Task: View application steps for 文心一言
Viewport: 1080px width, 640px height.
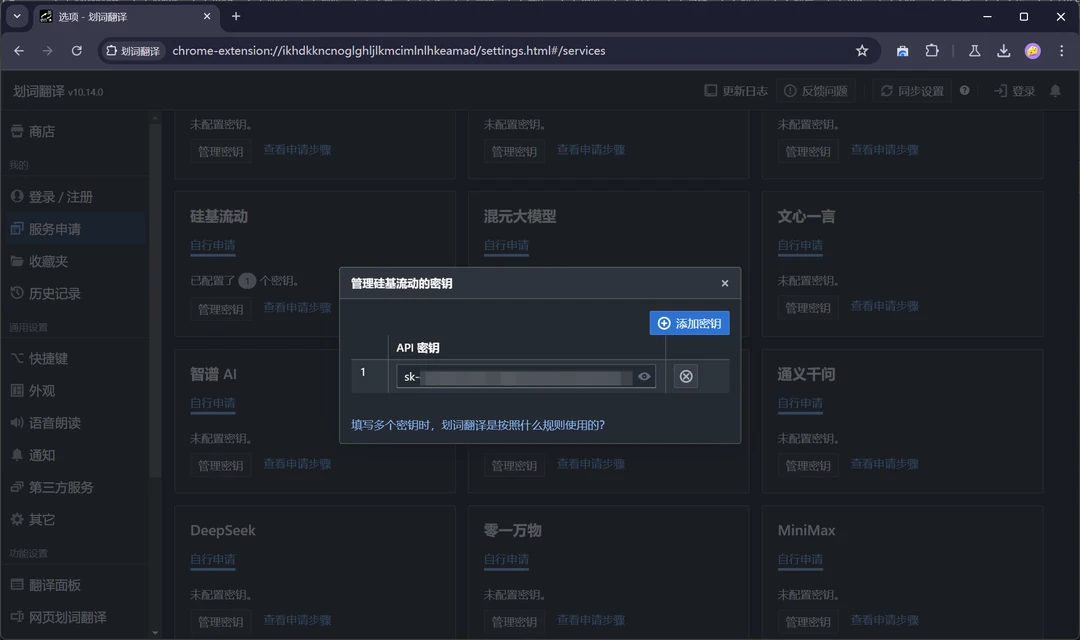Action: pyautogui.click(x=884, y=306)
